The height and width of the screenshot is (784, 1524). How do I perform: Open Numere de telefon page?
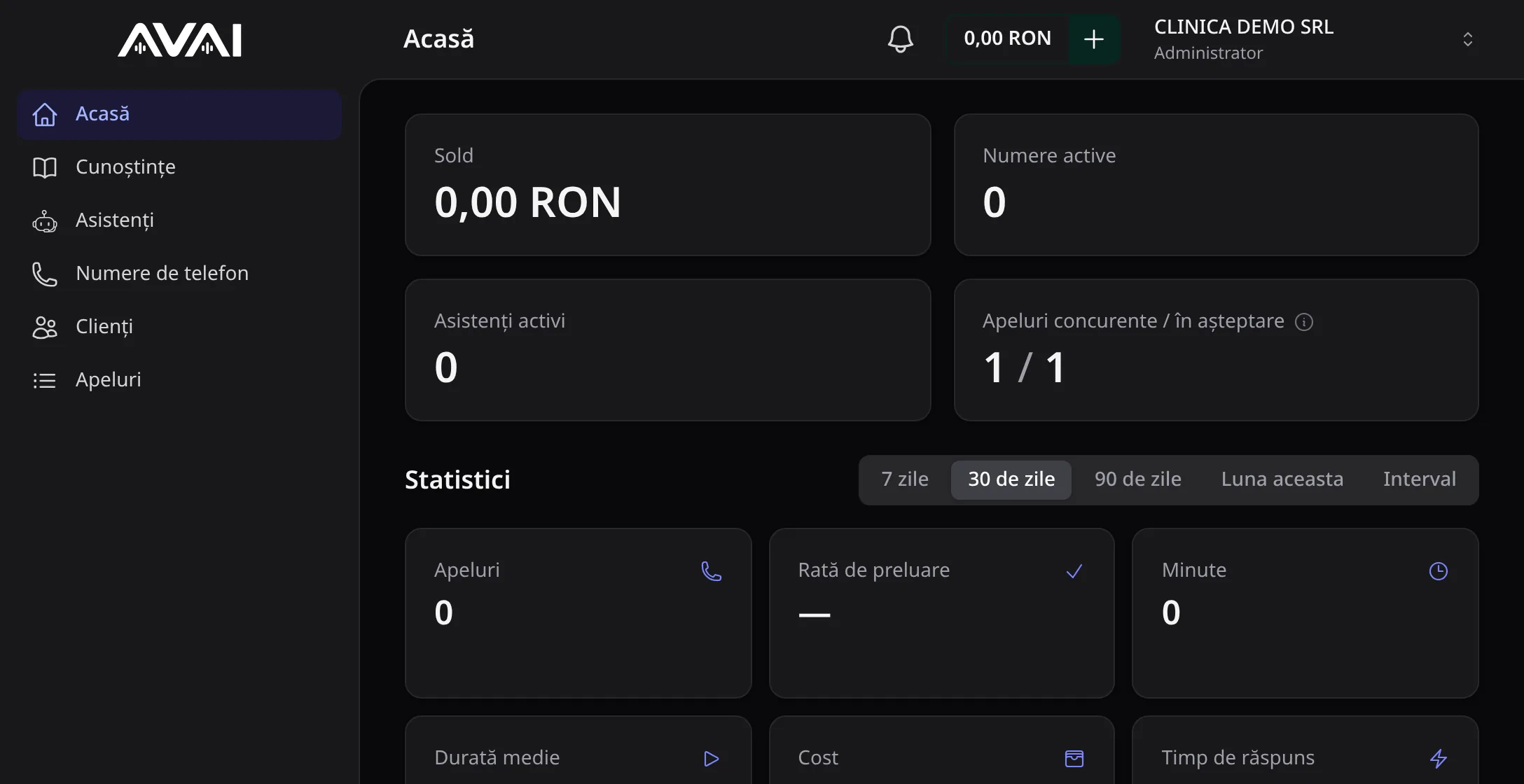[x=179, y=274]
